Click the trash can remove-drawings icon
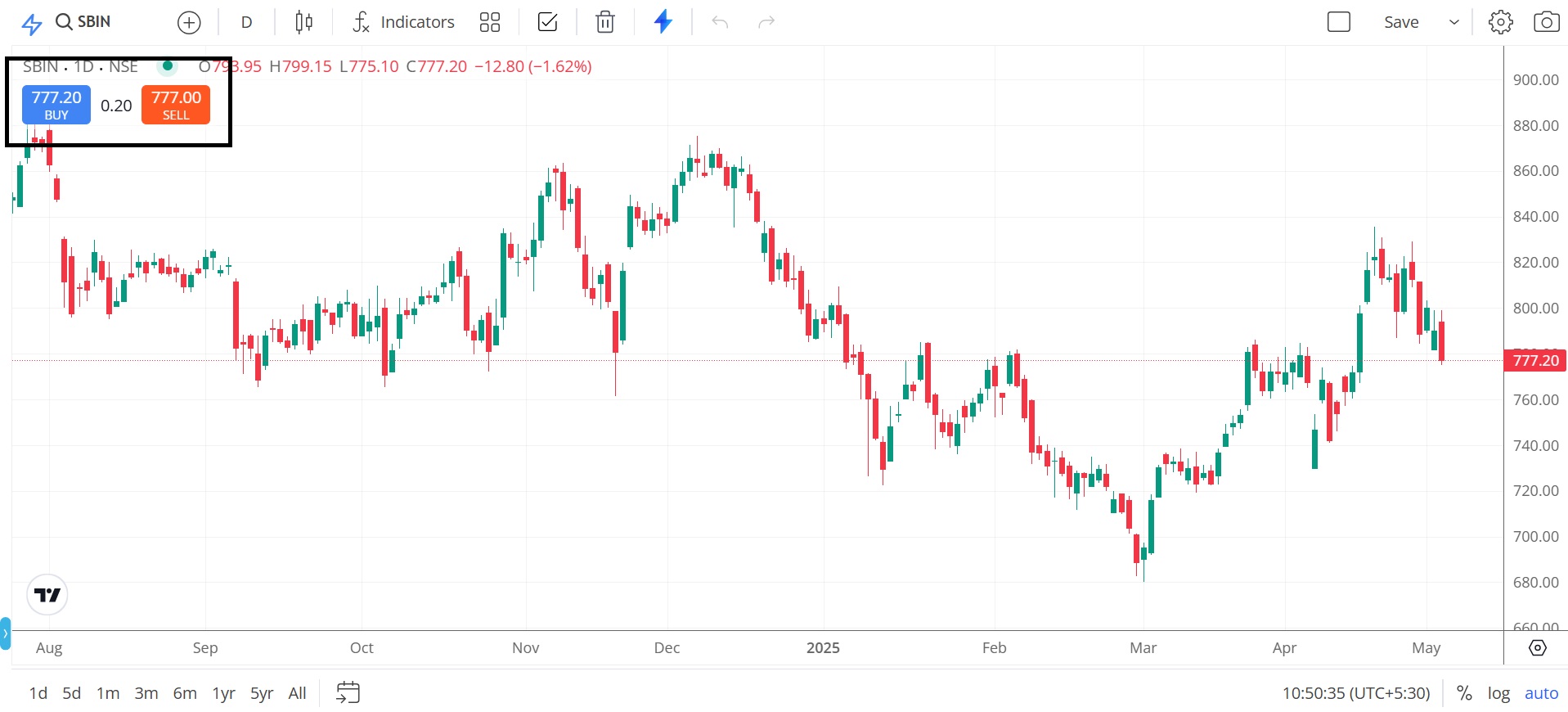The height and width of the screenshot is (712, 1568). (605, 22)
